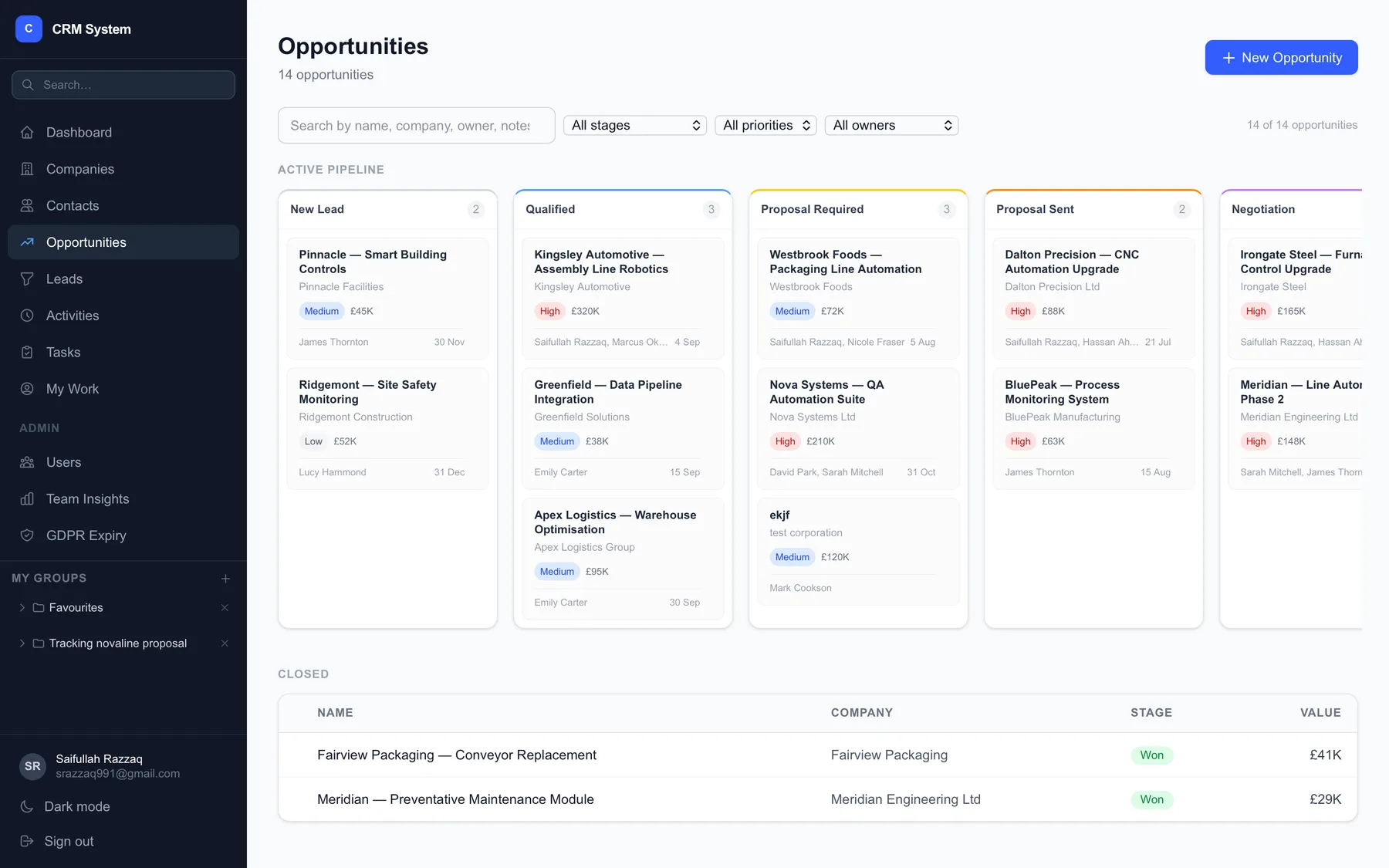
Task: Click the My Work user icon
Action: tap(27, 389)
